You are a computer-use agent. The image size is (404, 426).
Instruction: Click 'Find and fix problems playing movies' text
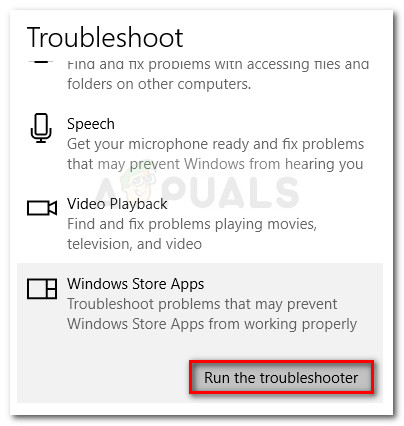(192, 224)
